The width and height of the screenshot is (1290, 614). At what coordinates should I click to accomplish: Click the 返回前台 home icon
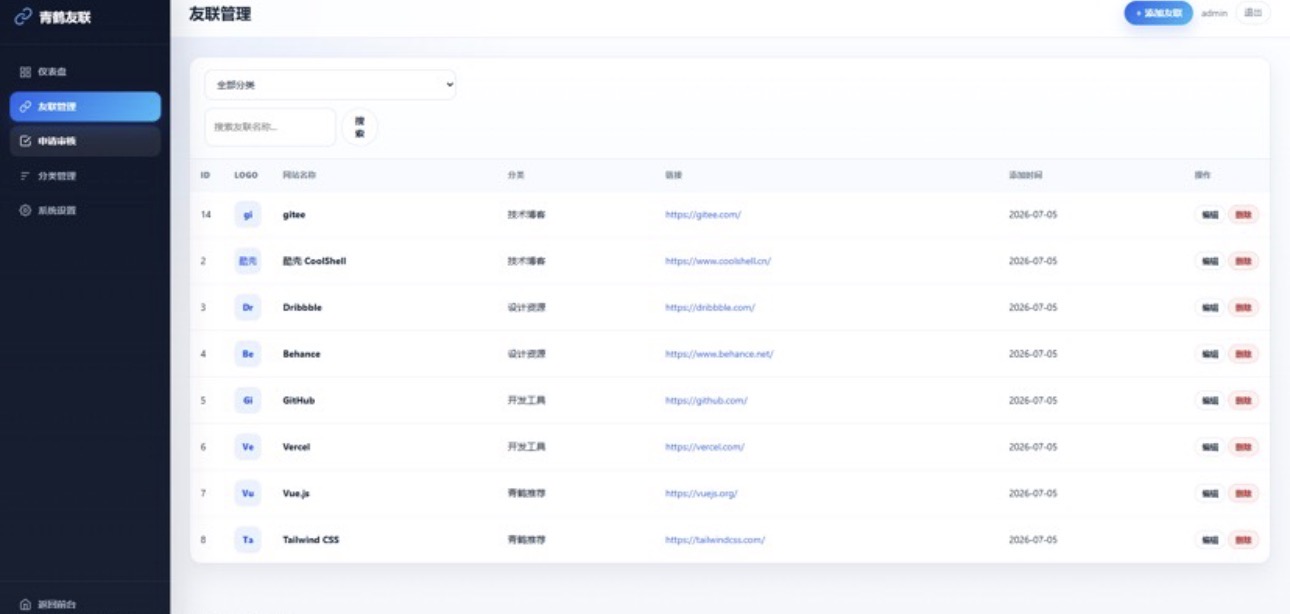[26, 604]
